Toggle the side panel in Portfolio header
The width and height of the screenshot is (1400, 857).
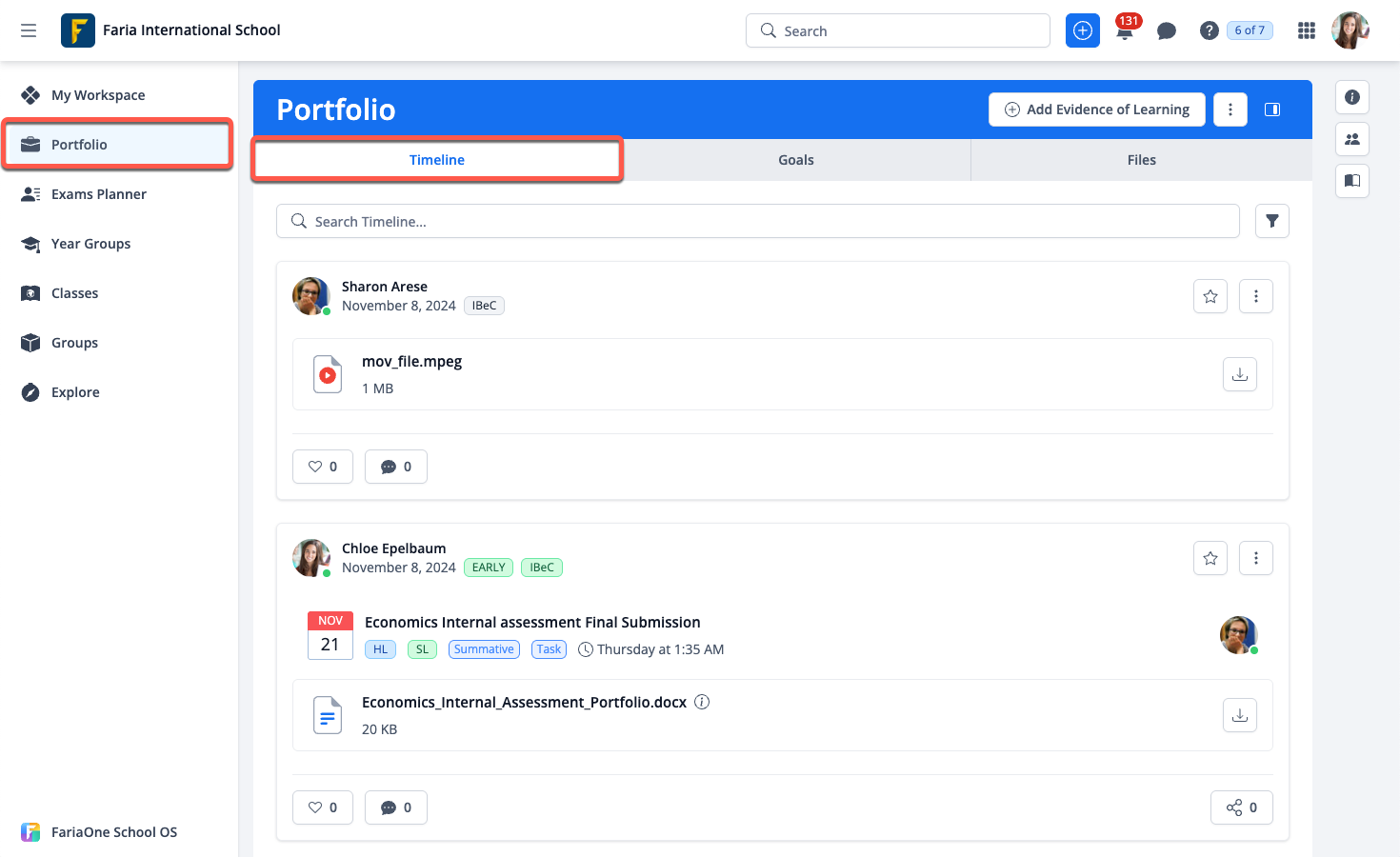coord(1271,110)
